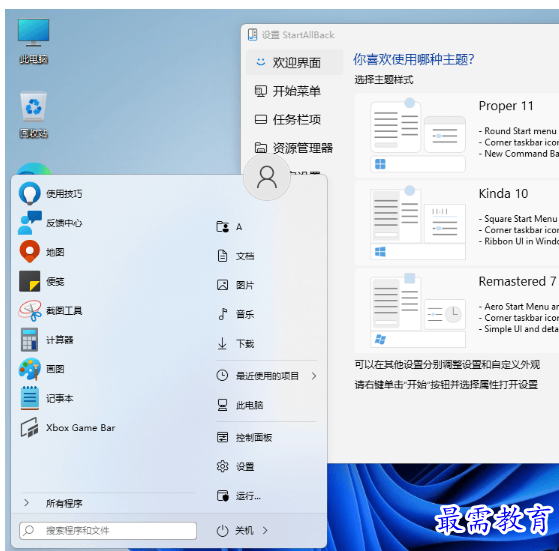Open the 下载 Downloads folder
The image size is (559, 551).
click(x=236, y=344)
